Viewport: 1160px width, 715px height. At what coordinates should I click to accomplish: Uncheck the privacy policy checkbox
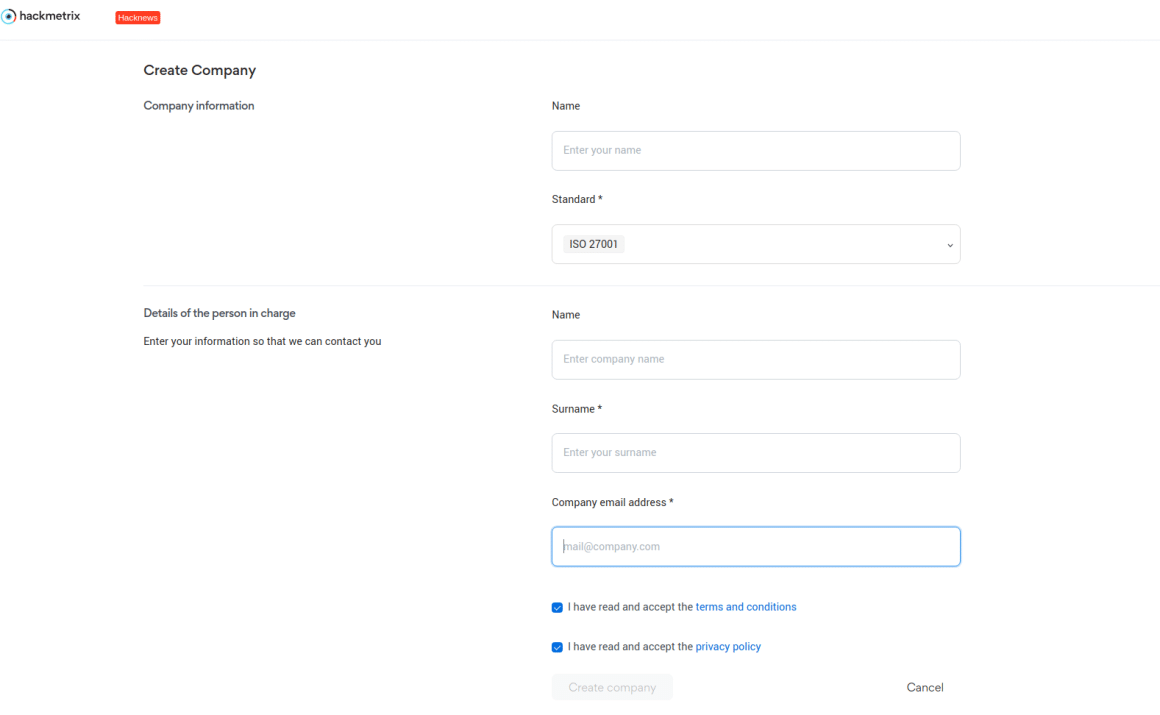[557, 647]
